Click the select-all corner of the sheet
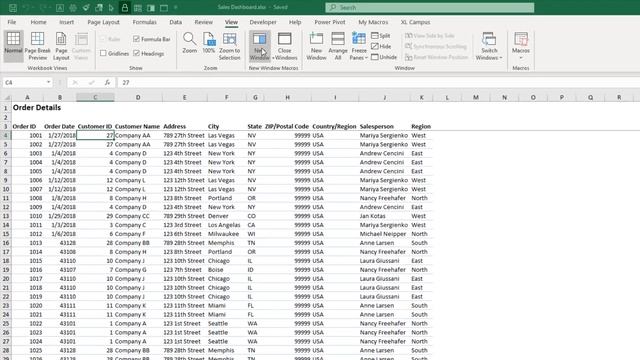 (7, 98)
